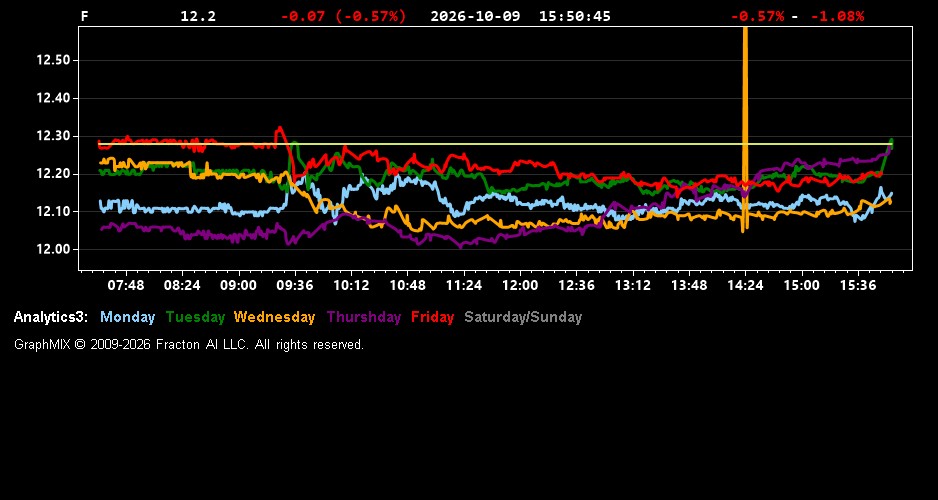Click the Wednesday legend entry
Screen dimensions: 938x500
point(275,318)
